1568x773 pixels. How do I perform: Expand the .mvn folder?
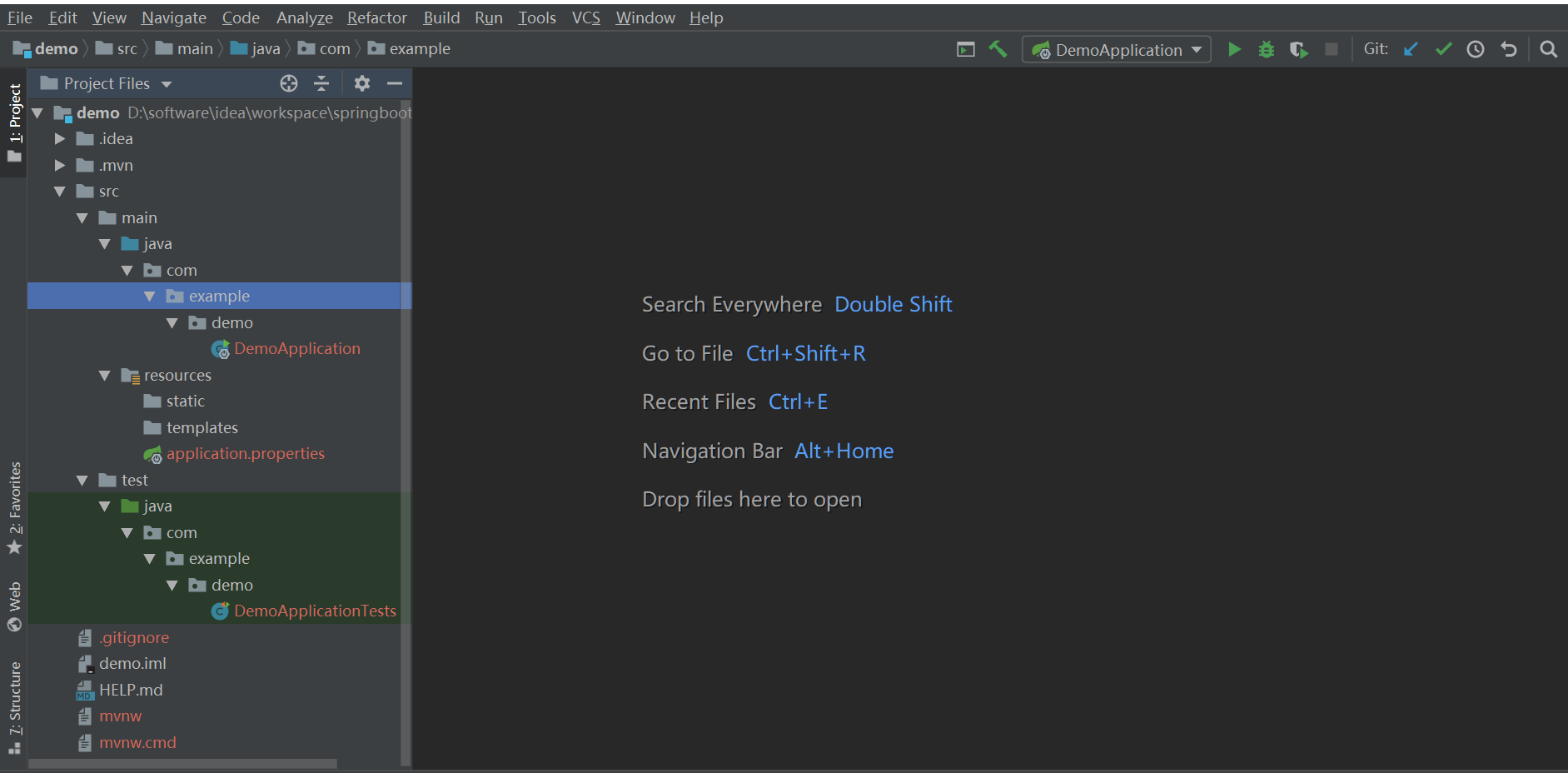pos(60,166)
